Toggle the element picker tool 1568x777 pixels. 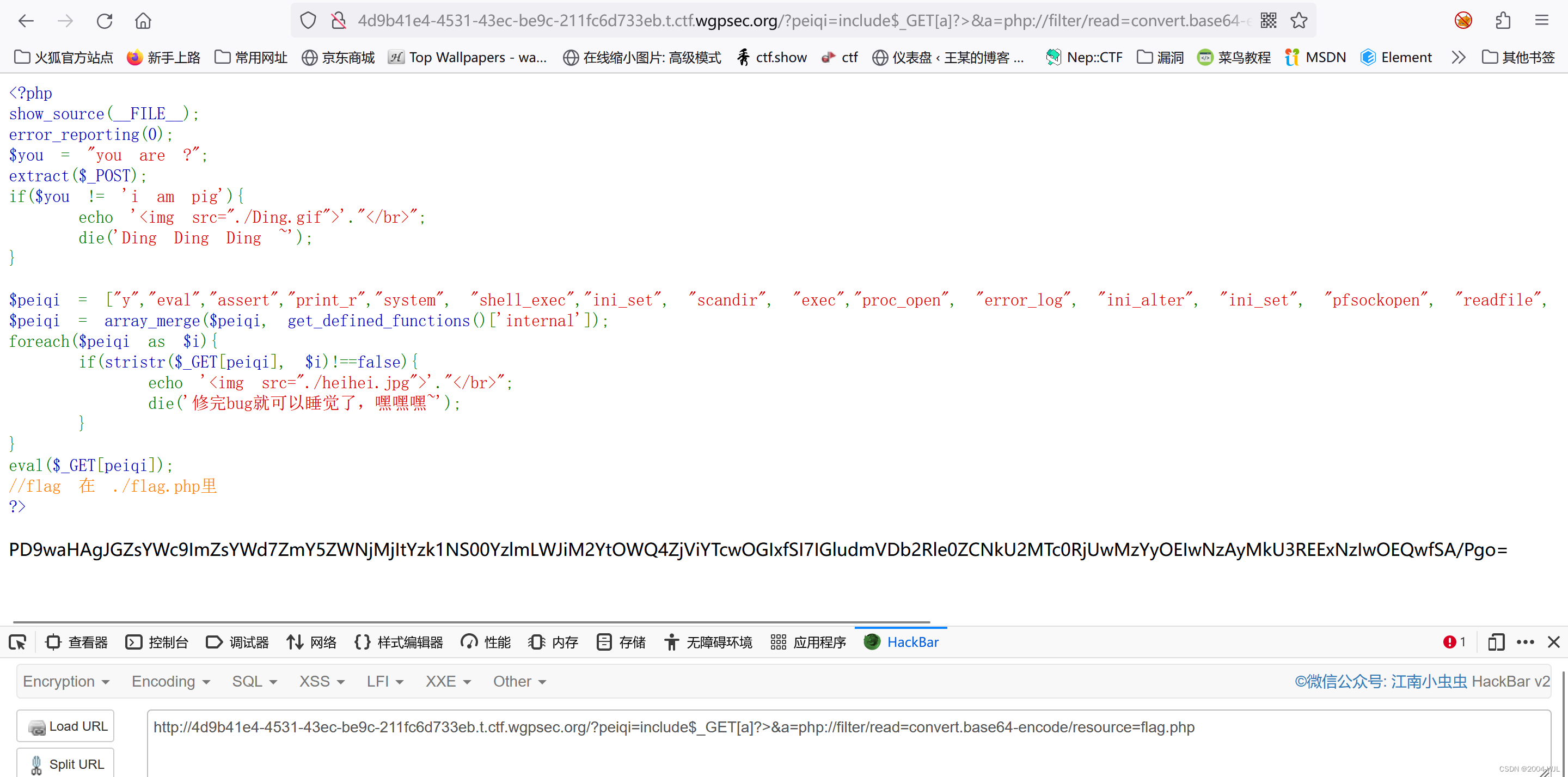(x=17, y=642)
